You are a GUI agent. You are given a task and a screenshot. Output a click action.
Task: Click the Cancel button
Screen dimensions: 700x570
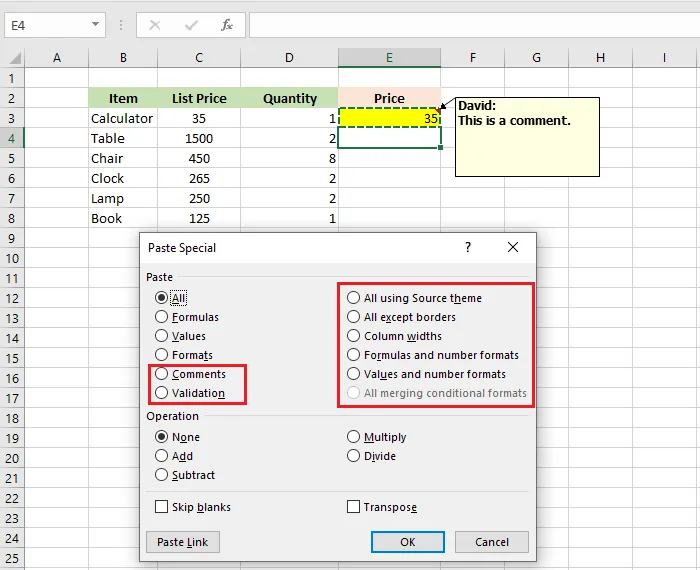pyautogui.click(x=492, y=542)
